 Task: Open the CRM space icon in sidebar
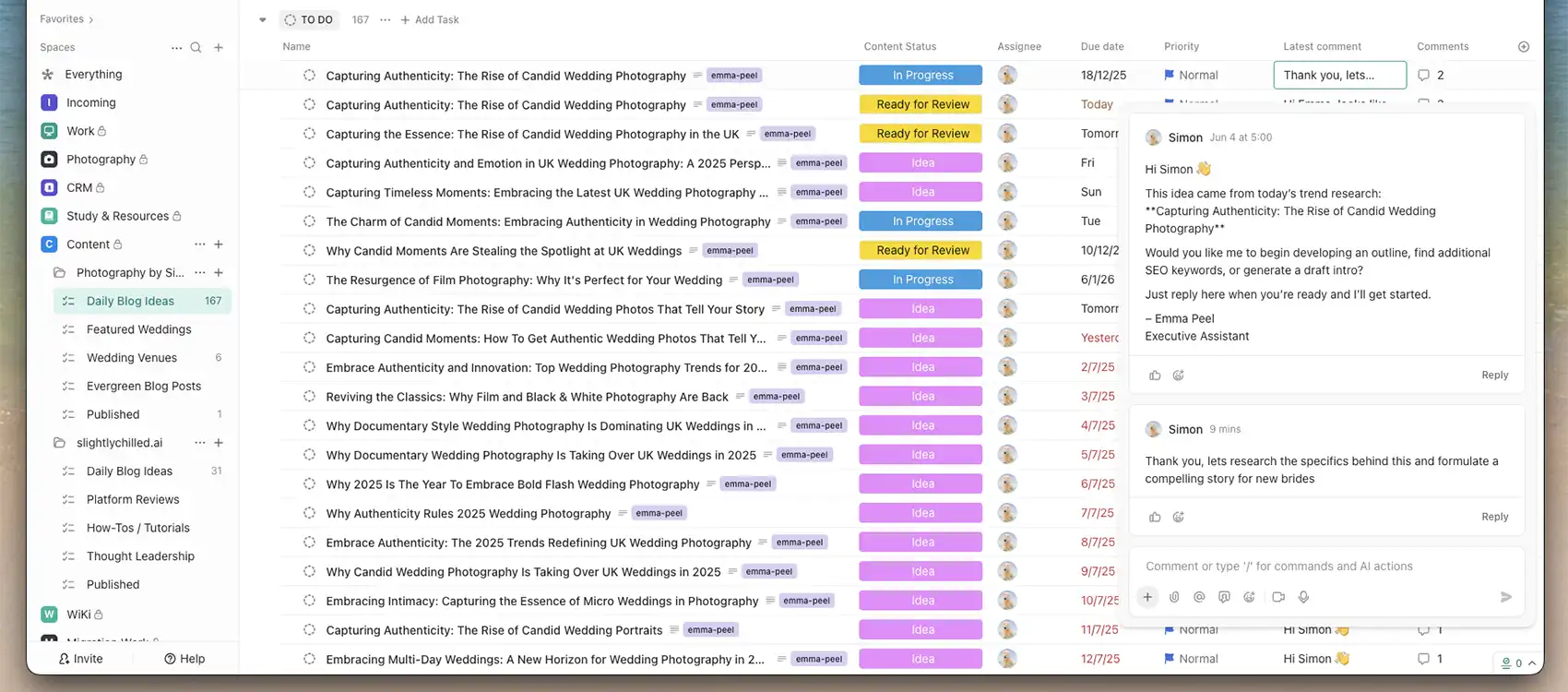[x=49, y=187]
